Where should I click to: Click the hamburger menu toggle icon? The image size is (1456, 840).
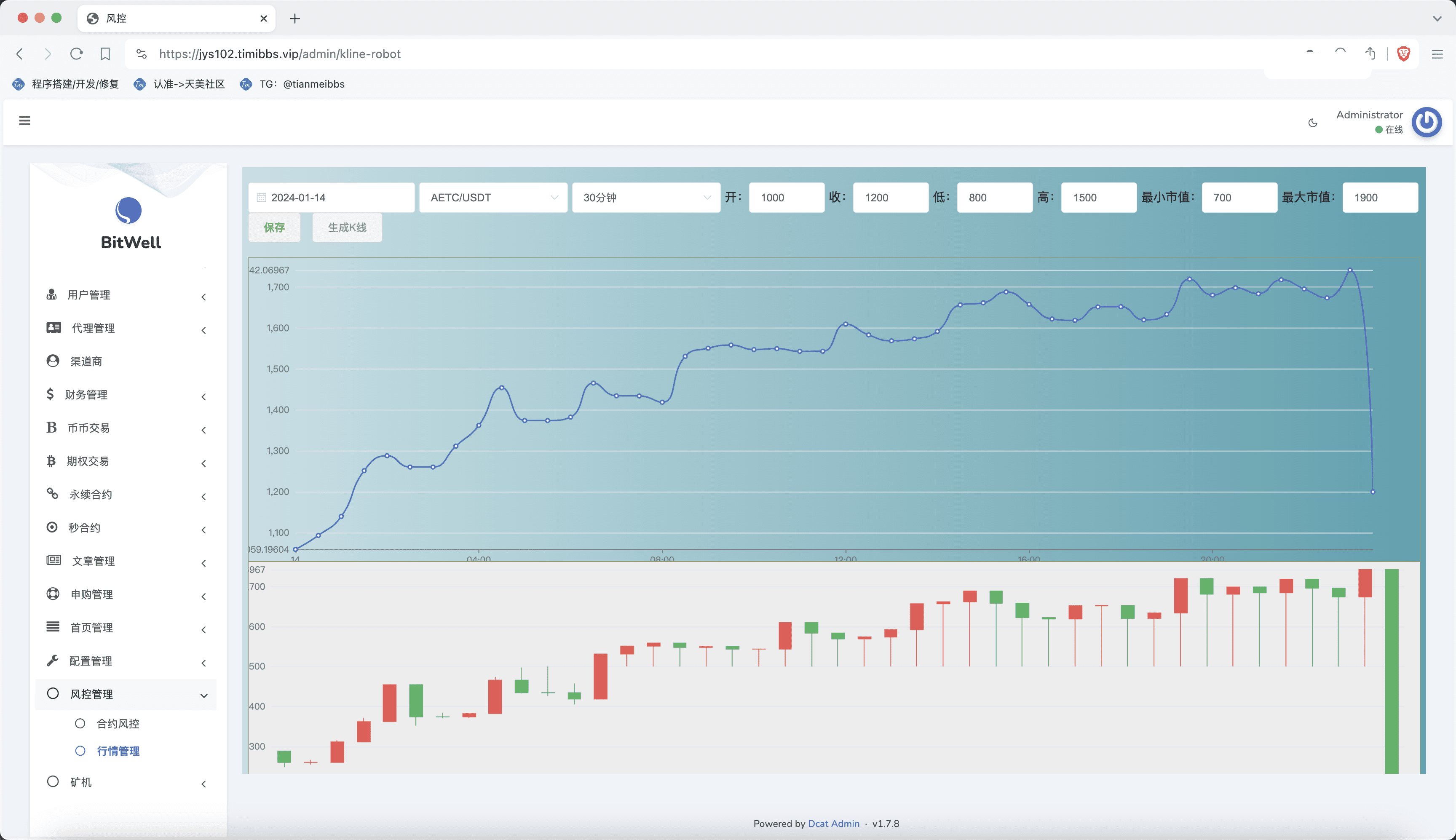point(24,120)
